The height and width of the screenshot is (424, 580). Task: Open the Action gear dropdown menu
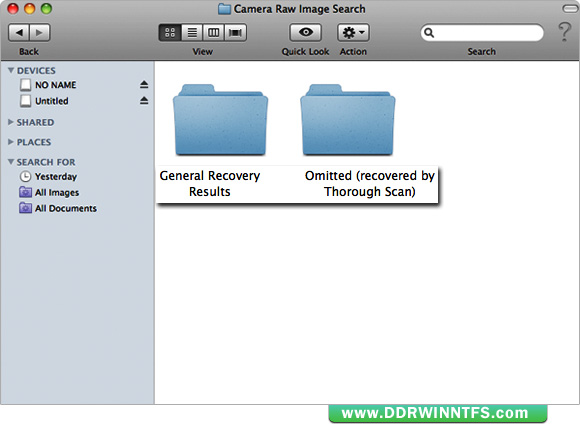pos(353,33)
